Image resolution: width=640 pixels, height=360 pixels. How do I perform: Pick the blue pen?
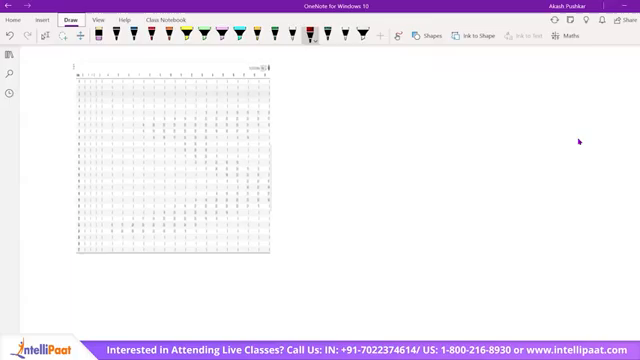coord(134,34)
